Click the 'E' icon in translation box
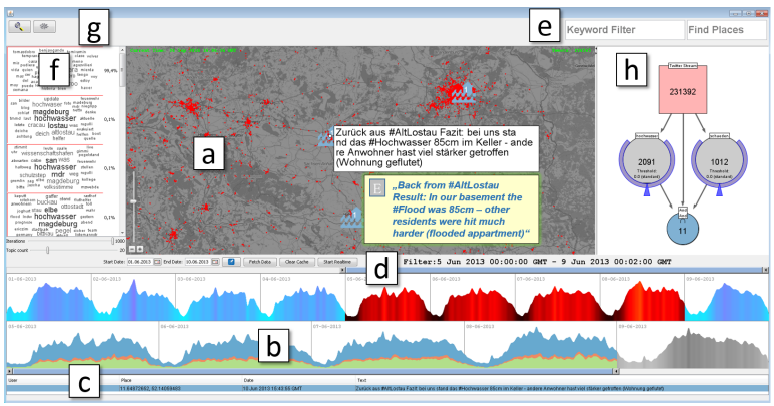The width and height of the screenshot is (774, 406). point(377,188)
